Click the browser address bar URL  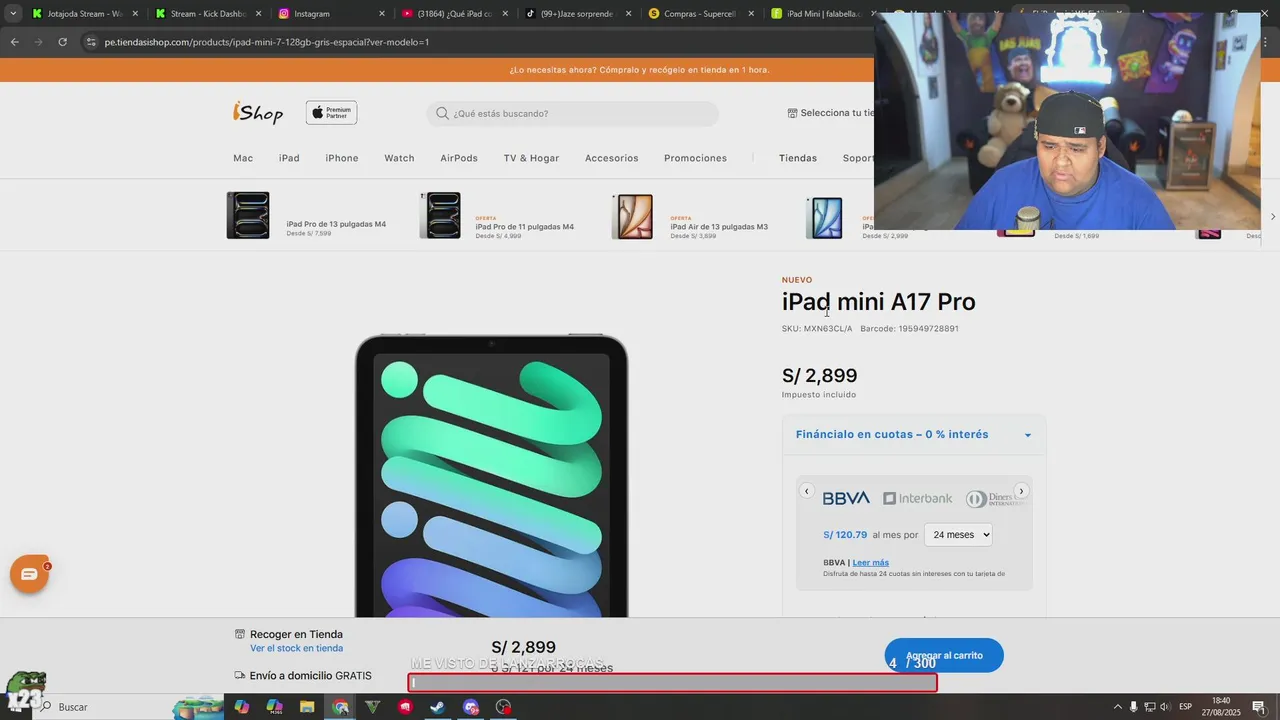click(x=267, y=42)
